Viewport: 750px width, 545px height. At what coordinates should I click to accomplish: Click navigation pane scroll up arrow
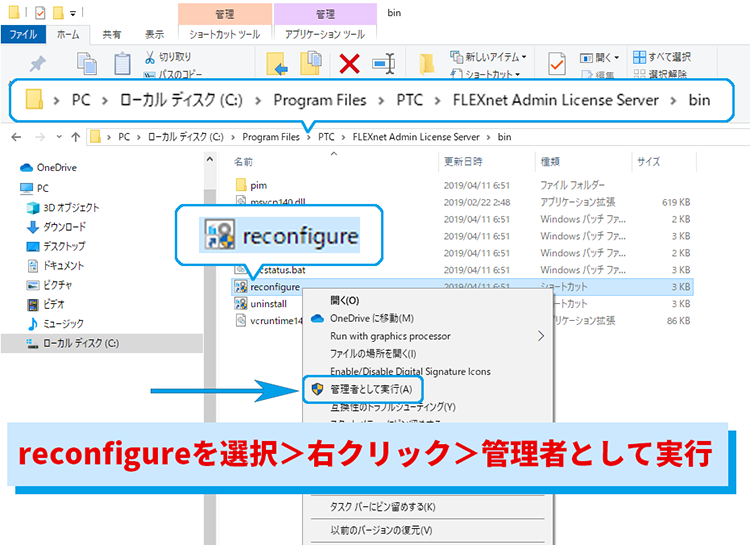(210, 159)
